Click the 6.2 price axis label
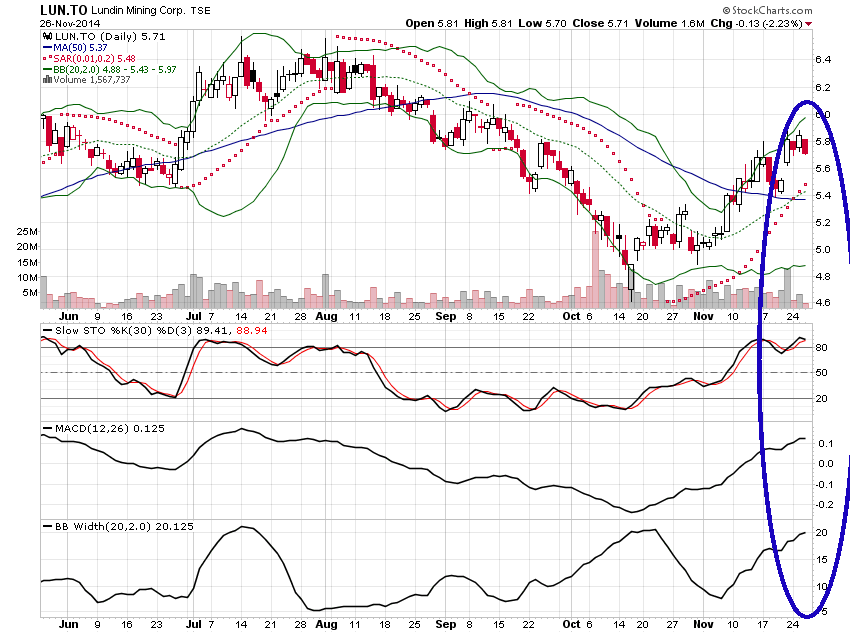Viewport: 850px width, 633px height. click(823, 87)
